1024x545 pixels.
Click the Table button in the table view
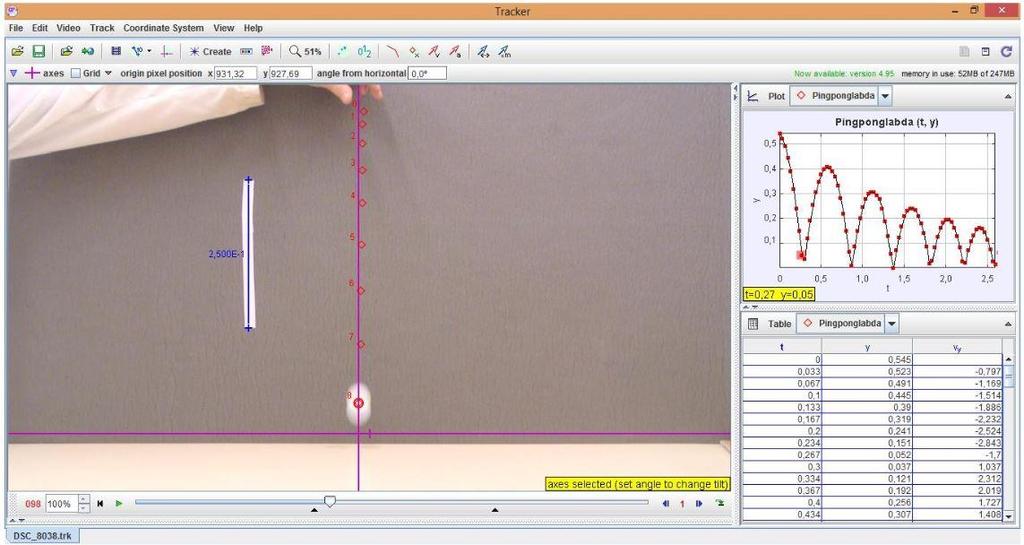[779, 324]
